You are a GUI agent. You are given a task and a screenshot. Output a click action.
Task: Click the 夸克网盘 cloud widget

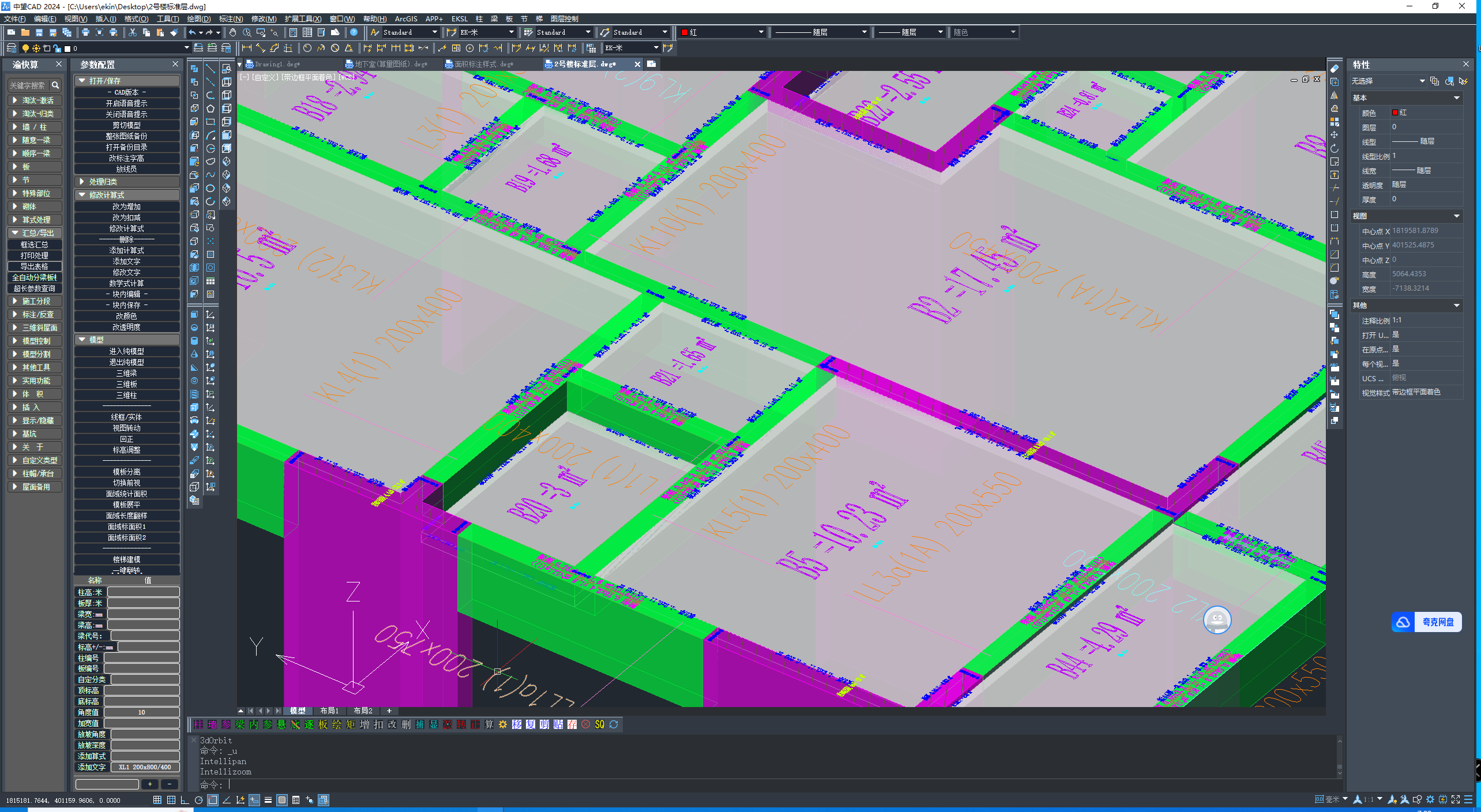(x=1426, y=622)
